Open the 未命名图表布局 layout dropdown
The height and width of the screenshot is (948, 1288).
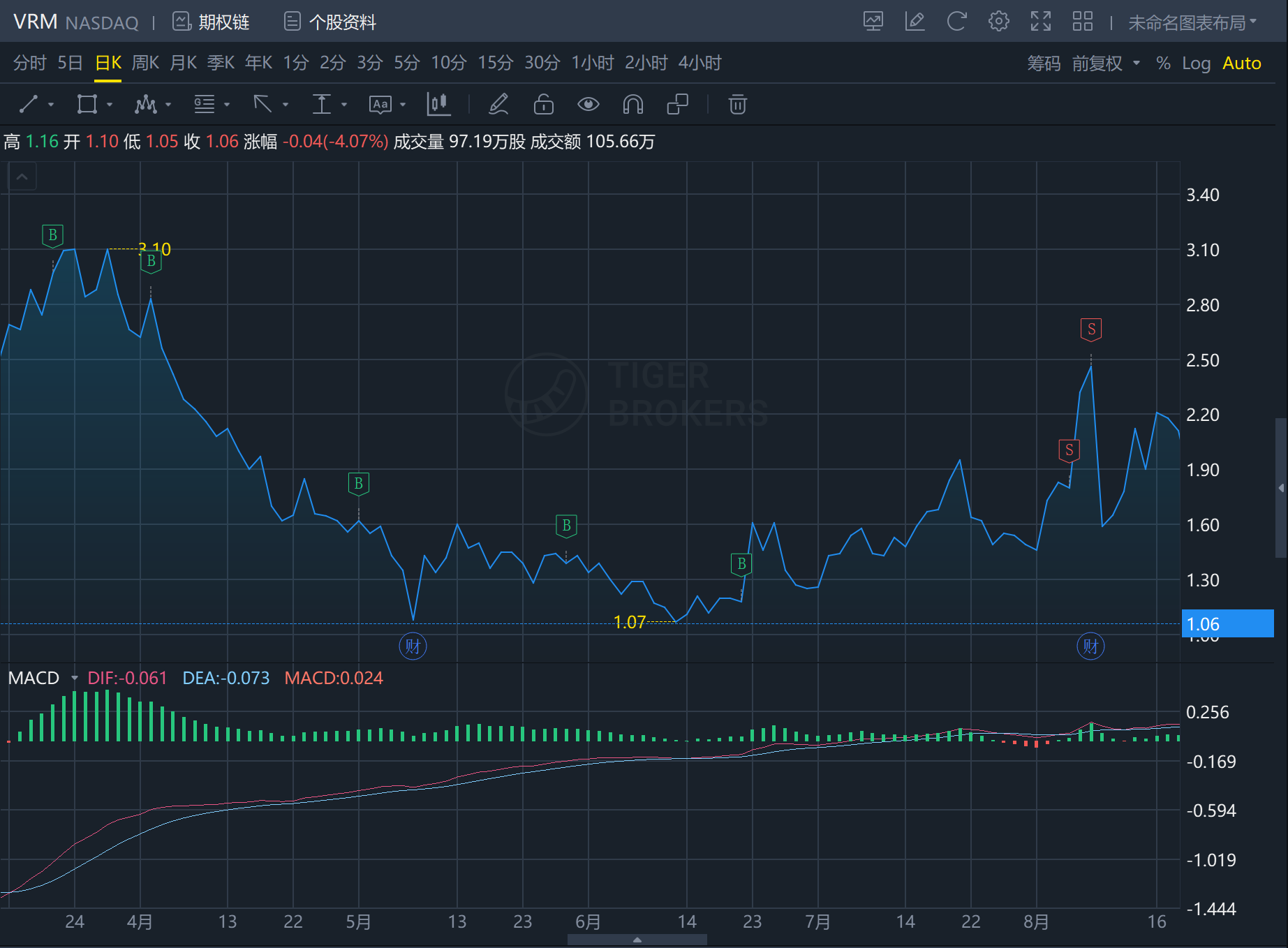click(1192, 23)
